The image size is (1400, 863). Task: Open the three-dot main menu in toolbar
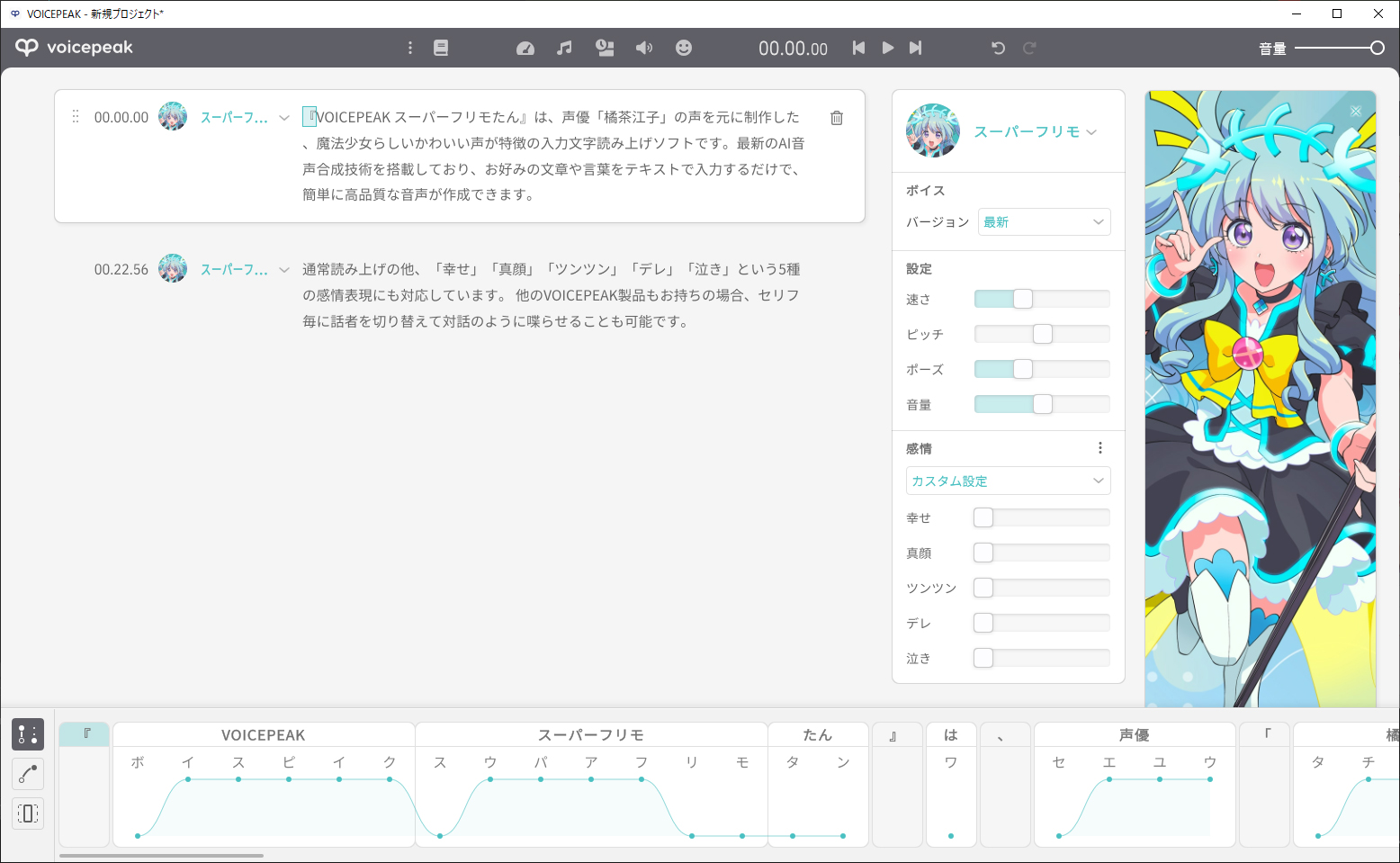click(410, 48)
